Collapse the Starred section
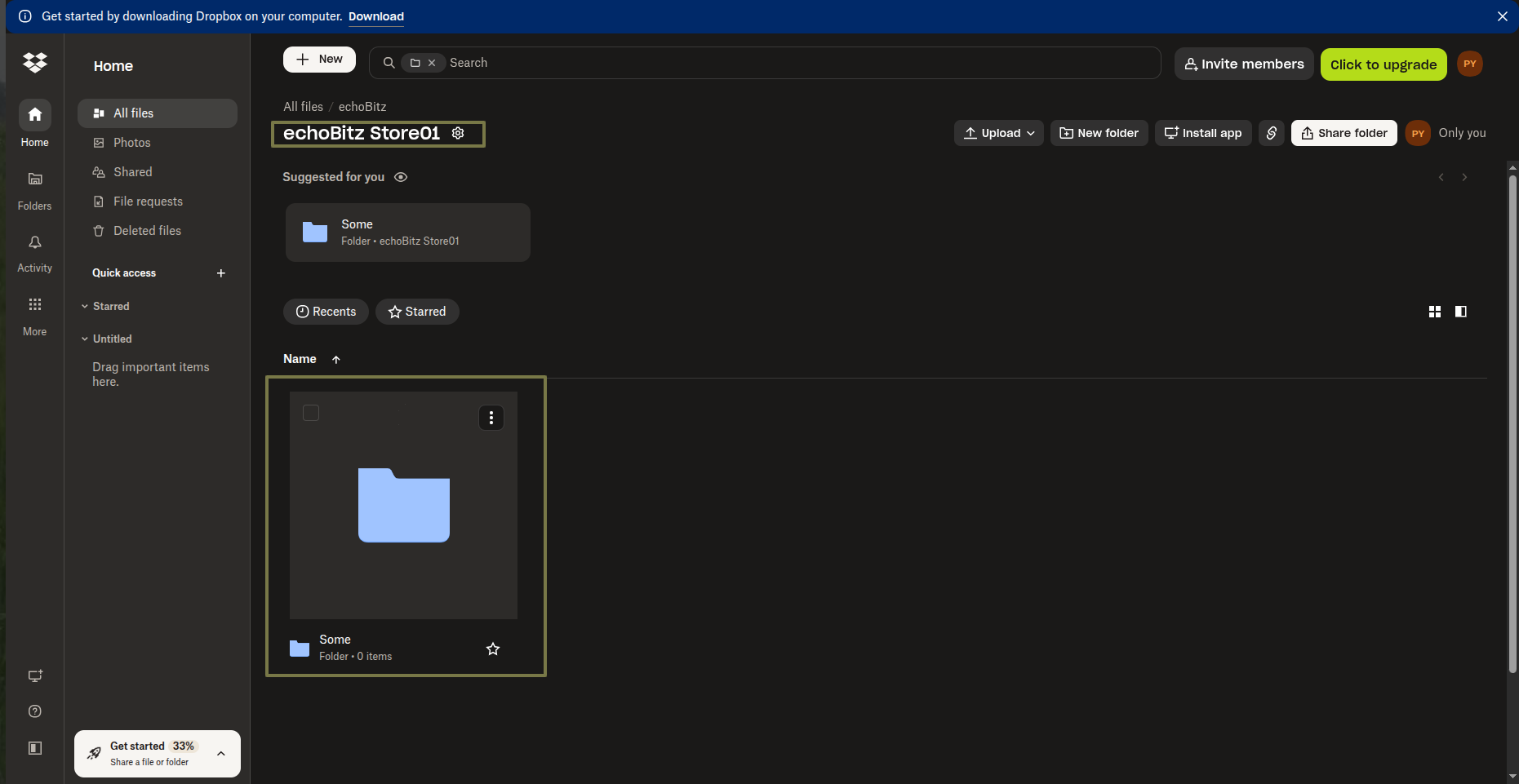This screenshot has width=1519, height=784. tap(85, 307)
